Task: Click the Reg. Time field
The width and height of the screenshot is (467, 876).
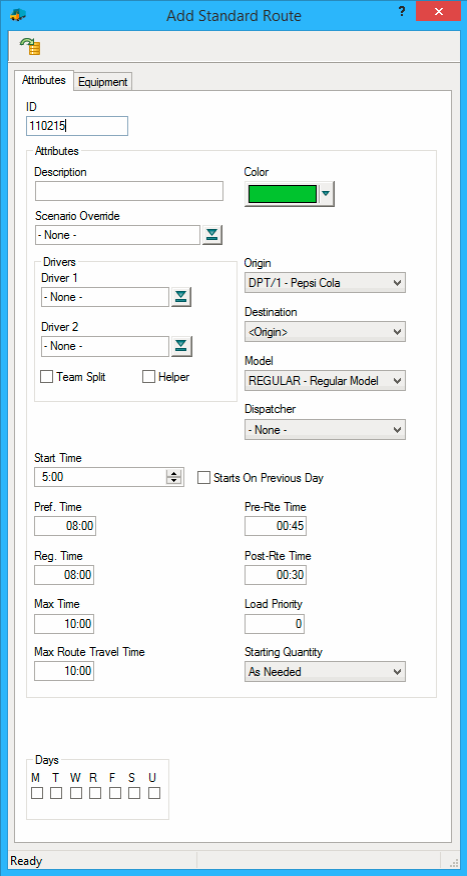Action: 64,575
